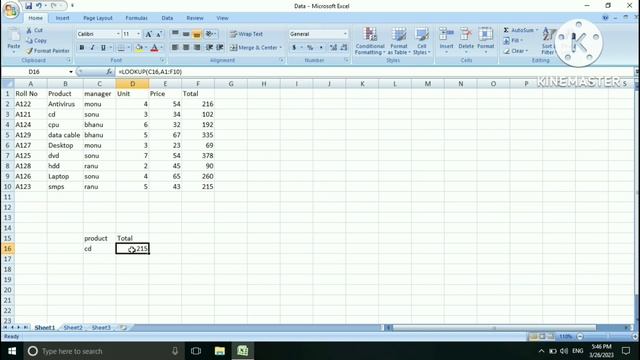
Task: Switch to Formulas tab
Action: pos(136,18)
